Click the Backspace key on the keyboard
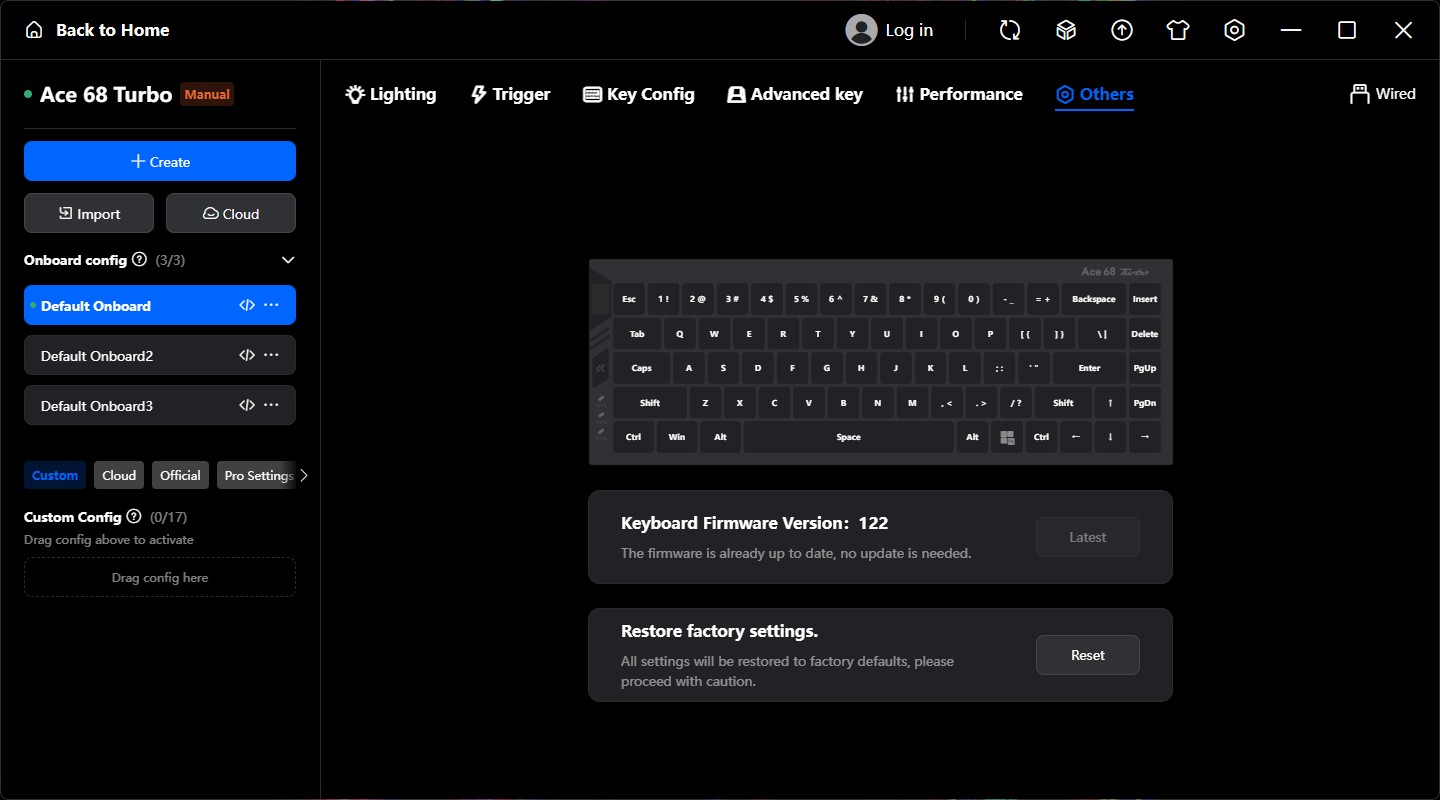This screenshot has height=800, width=1440. 1094,299
